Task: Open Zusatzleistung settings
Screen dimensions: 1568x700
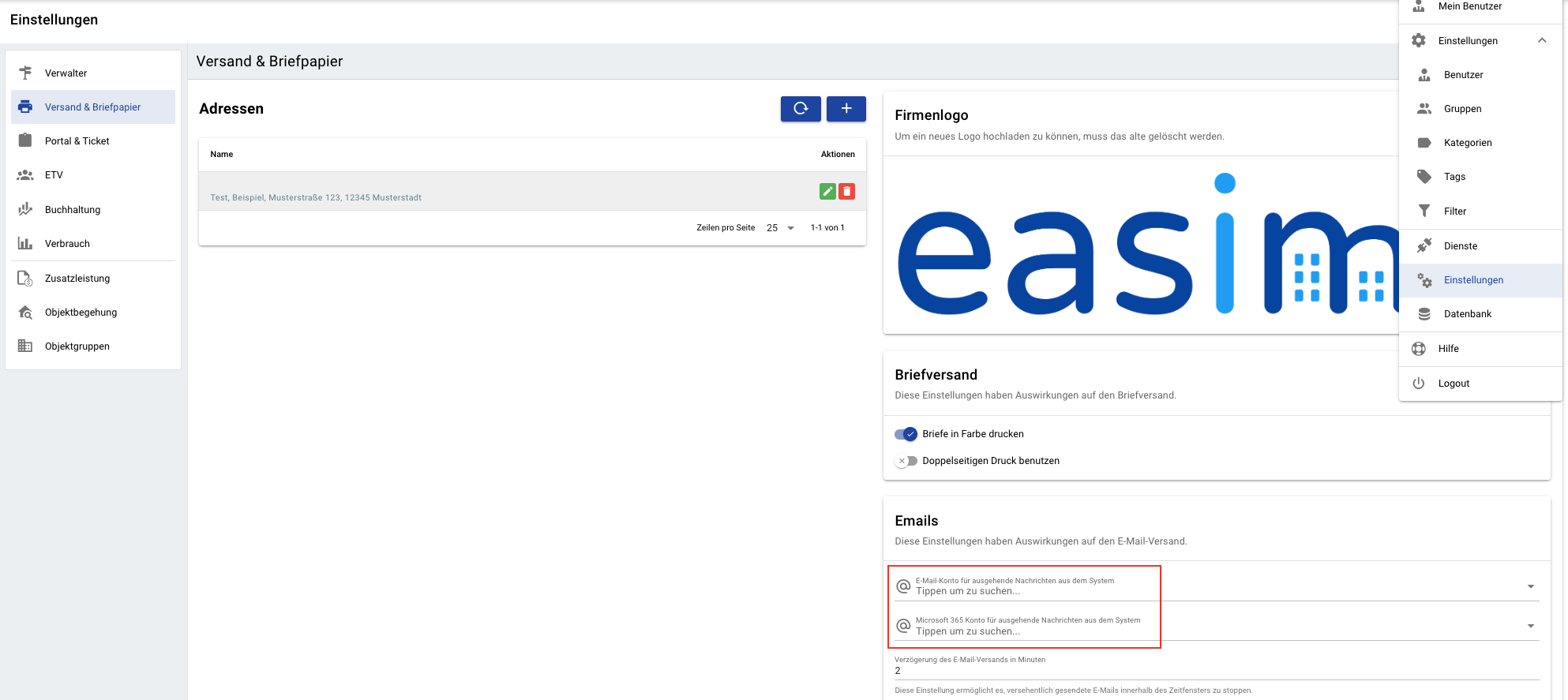Action: tap(93, 278)
